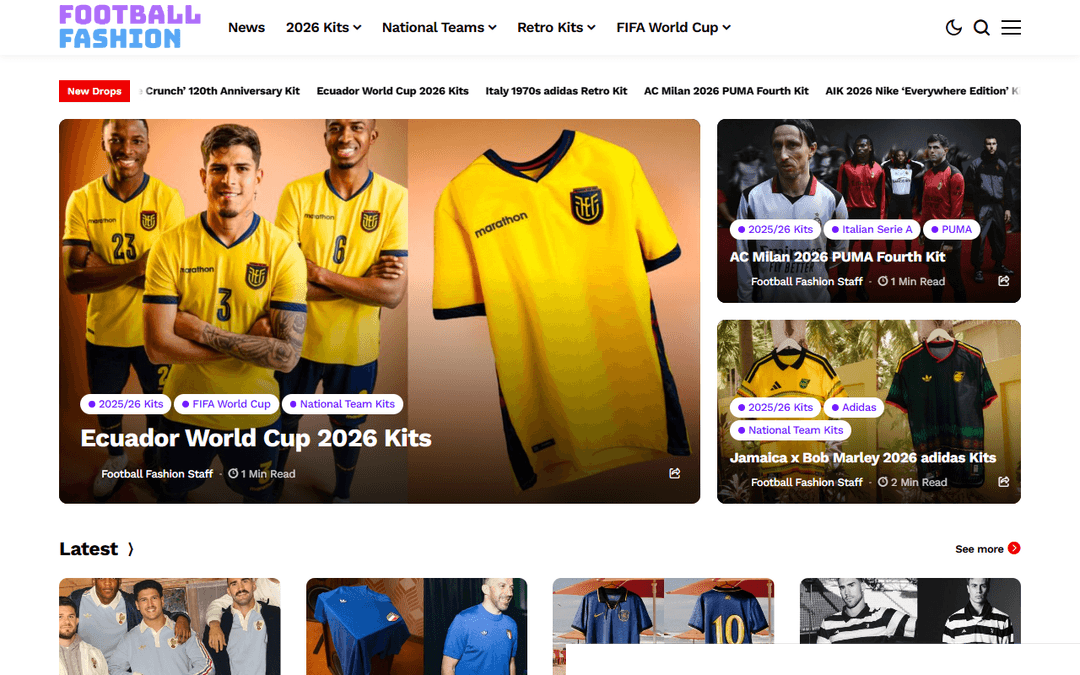
Task: Open the Latest section heading
Action: (88, 549)
